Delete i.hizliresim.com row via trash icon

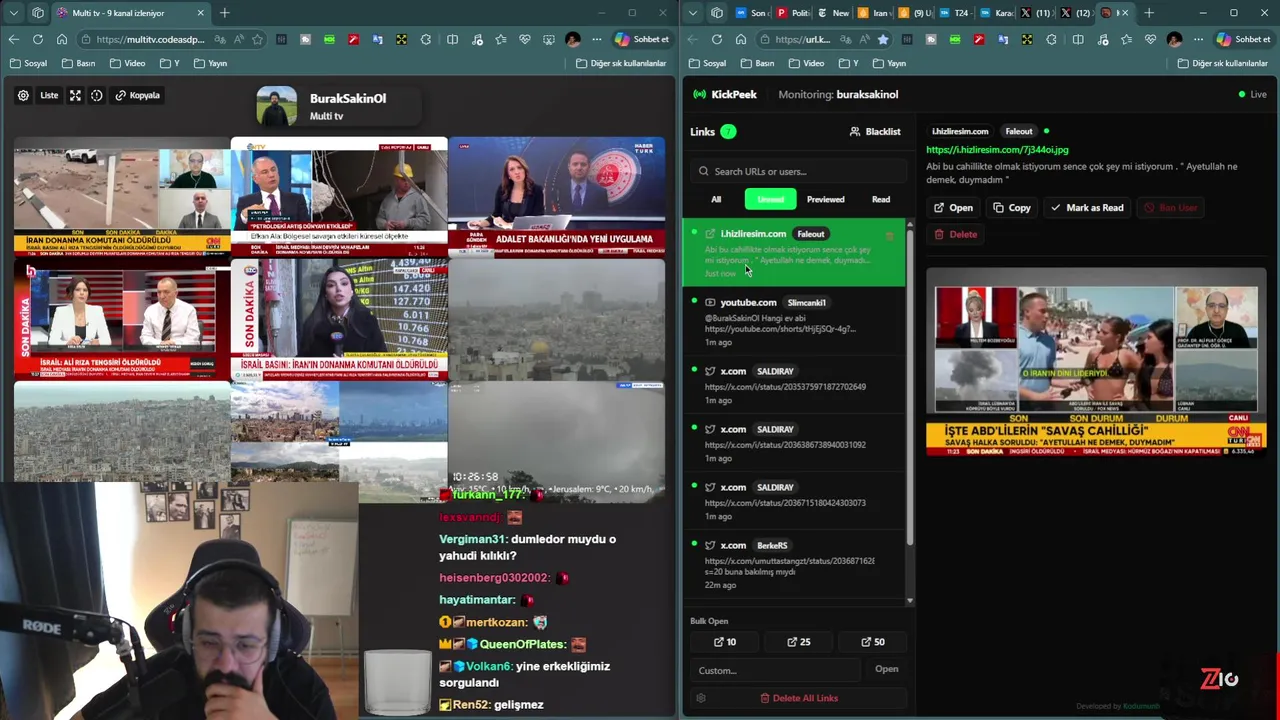tap(890, 236)
